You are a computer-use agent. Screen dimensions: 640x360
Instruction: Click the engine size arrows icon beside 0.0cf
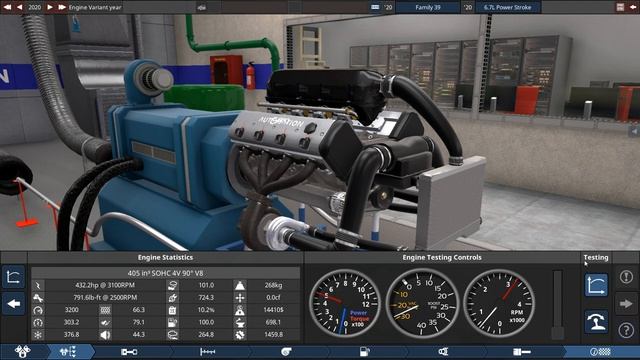240,298
